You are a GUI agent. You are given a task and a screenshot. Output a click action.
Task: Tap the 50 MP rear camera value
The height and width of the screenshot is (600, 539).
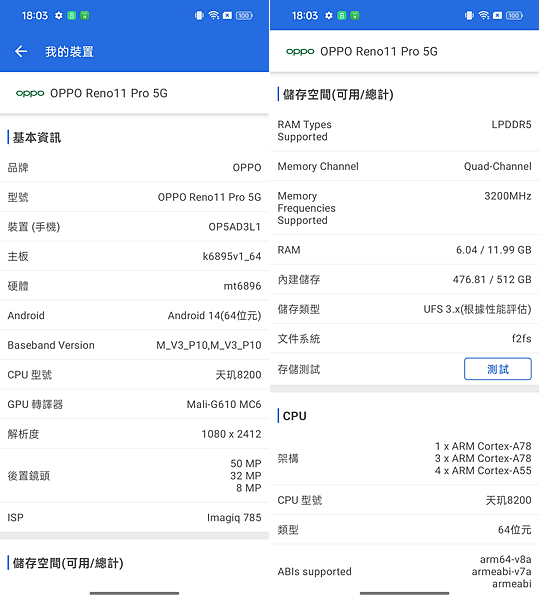tap(246, 463)
